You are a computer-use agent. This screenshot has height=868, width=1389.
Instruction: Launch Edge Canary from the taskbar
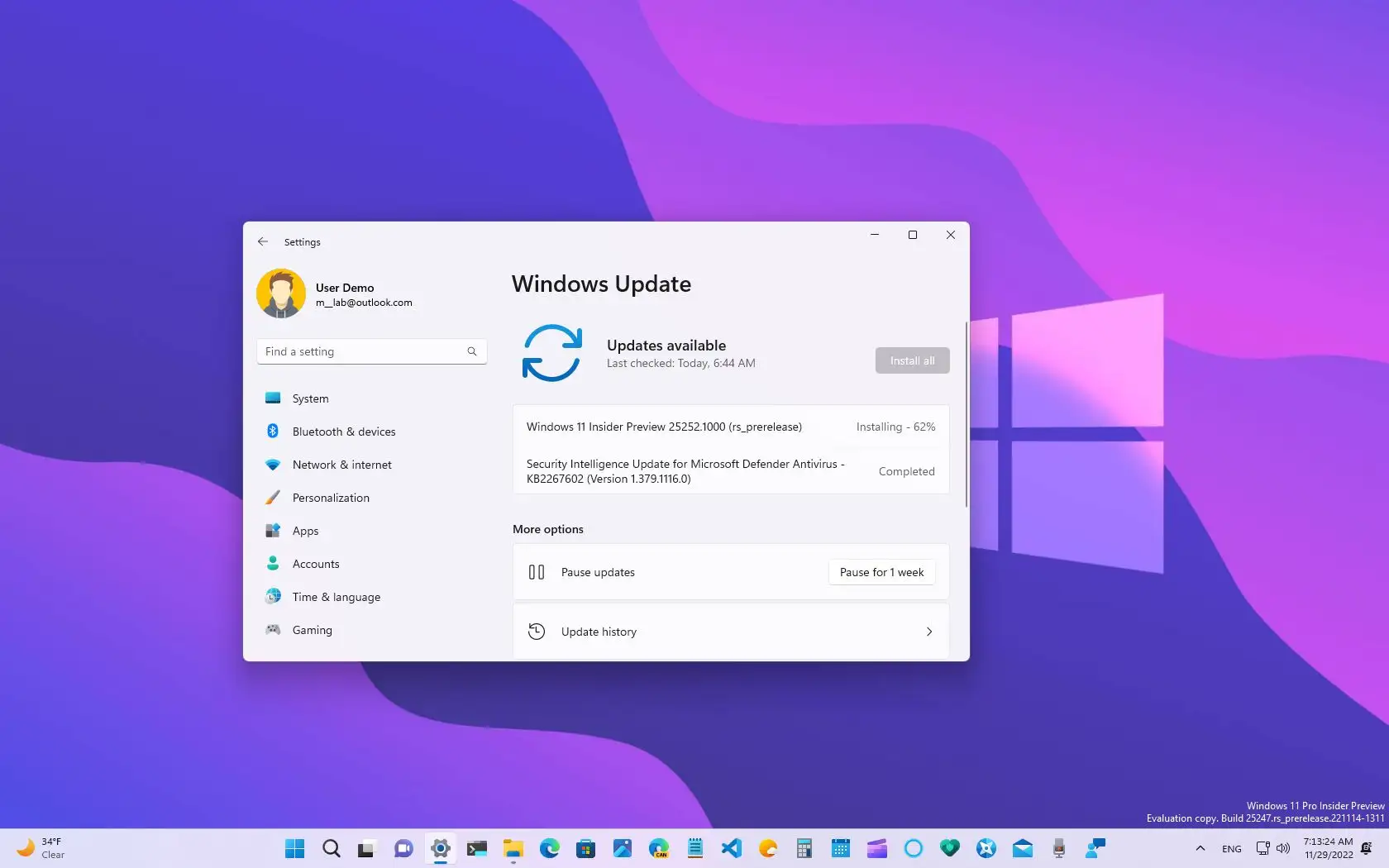click(x=659, y=848)
